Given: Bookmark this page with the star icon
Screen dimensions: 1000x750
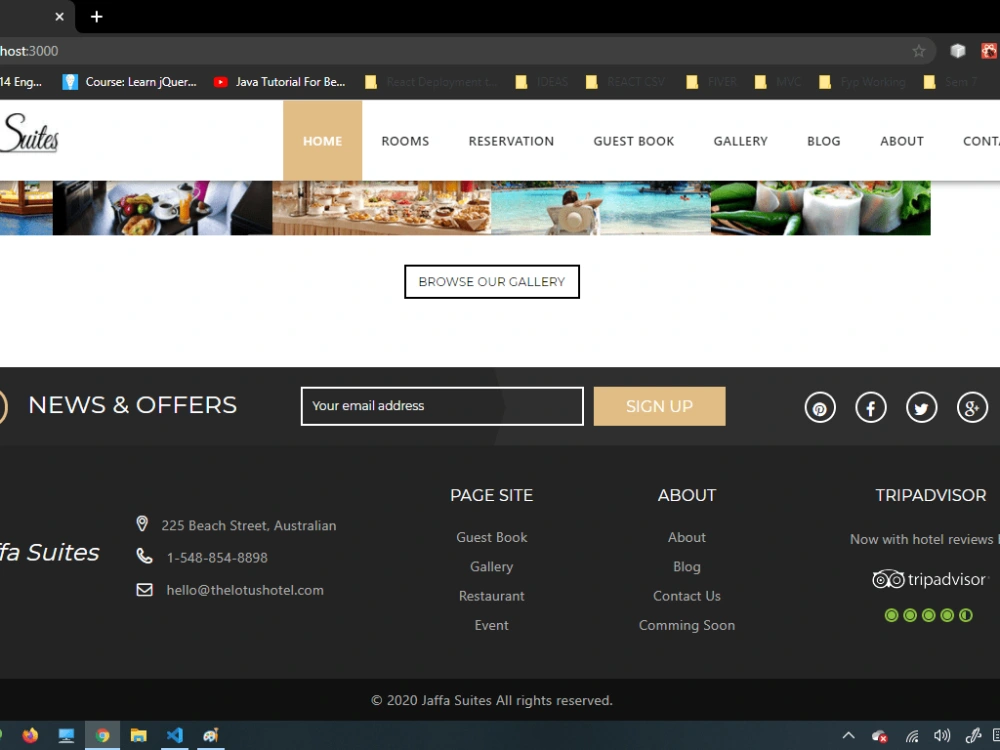Looking at the screenshot, I should (x=918, y=51).
